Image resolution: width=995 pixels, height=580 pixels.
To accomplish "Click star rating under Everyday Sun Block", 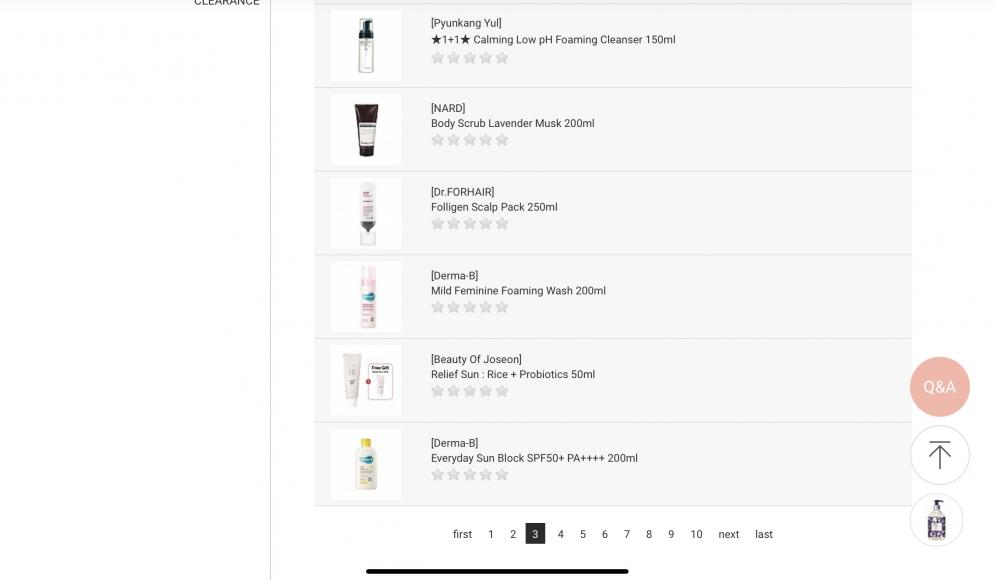I will point(470,475).
